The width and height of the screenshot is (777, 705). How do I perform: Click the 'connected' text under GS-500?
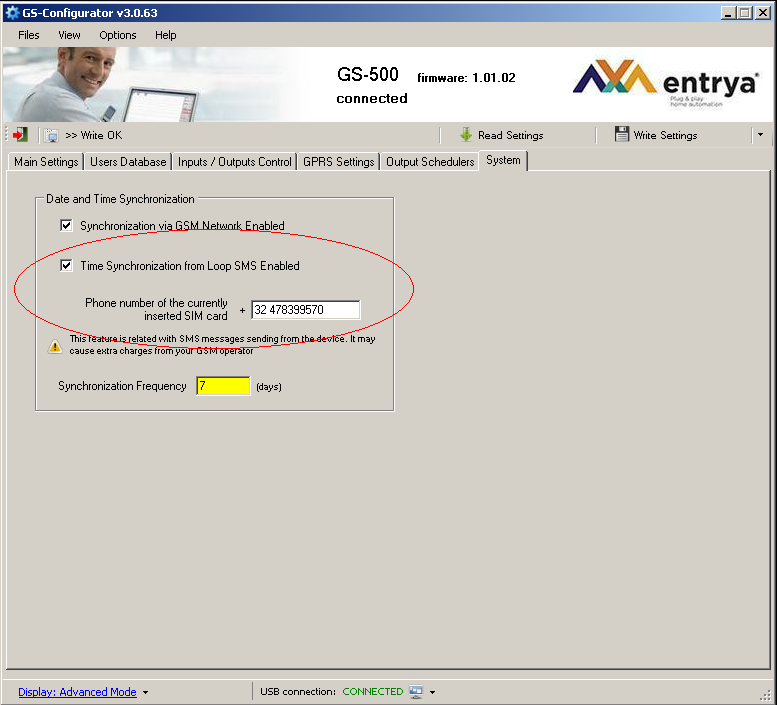[x=372, y=99]
